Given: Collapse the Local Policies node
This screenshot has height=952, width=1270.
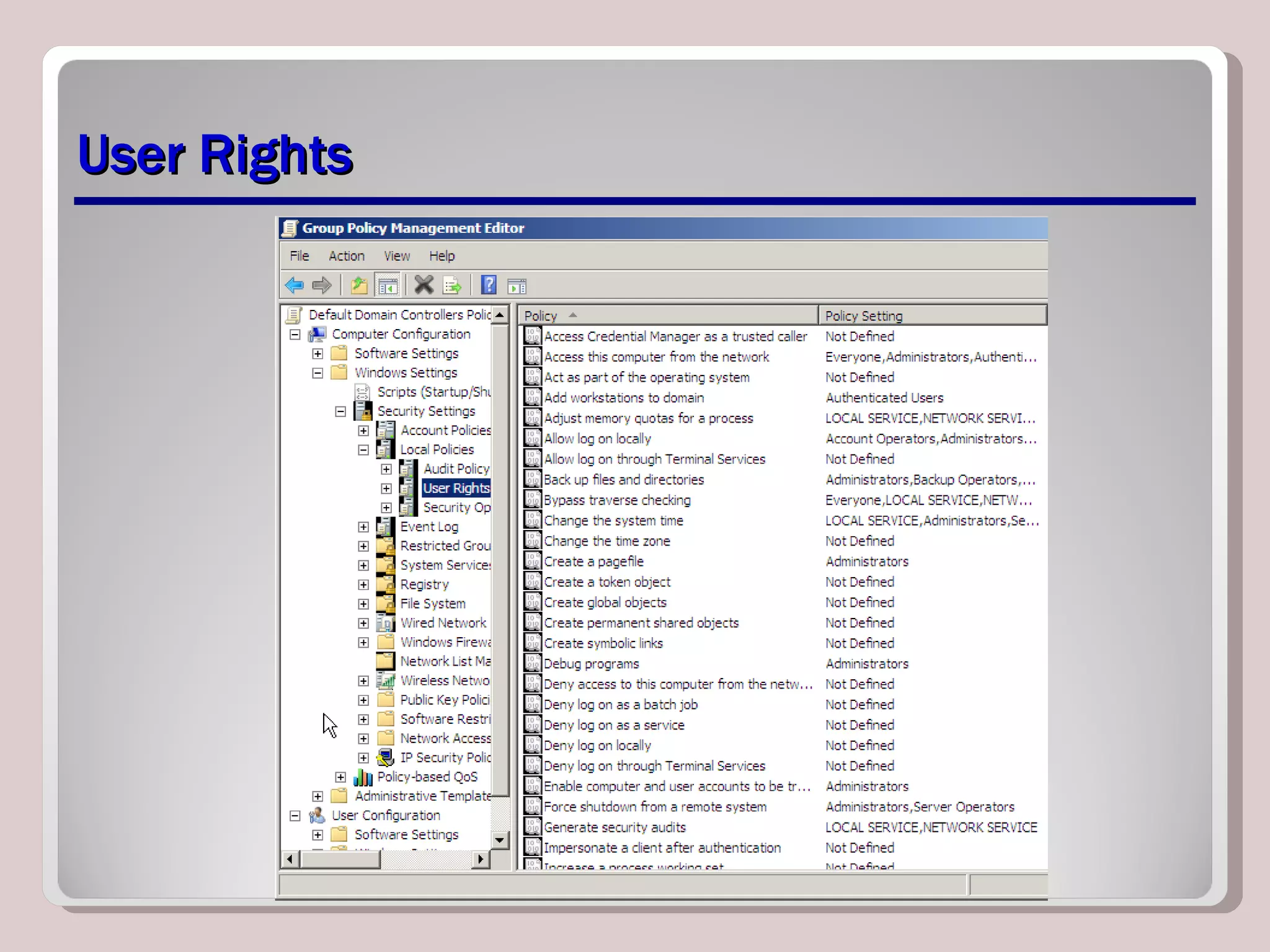Looking at the screenshot, I should 363,450.
